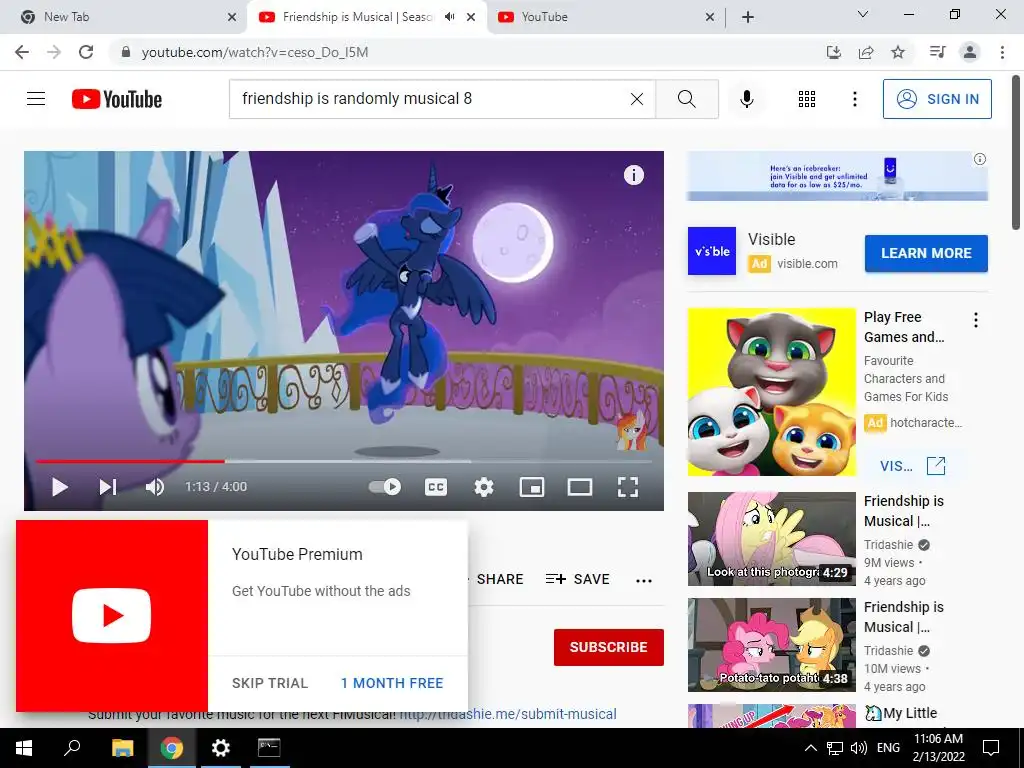Screen dimensions: 1024x768
Task: Open the YouTube hamburger guide menu
Action: (x=36, y=99)
